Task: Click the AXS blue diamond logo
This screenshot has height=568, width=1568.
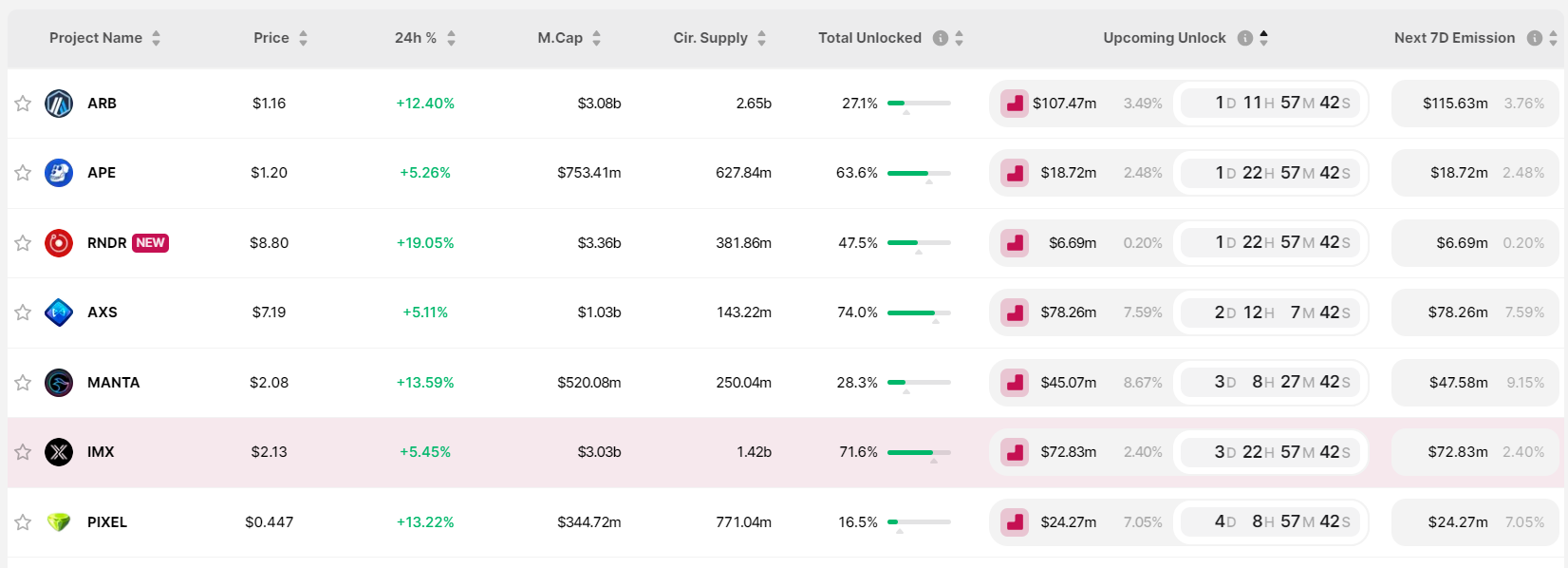Action: (59, 312)
